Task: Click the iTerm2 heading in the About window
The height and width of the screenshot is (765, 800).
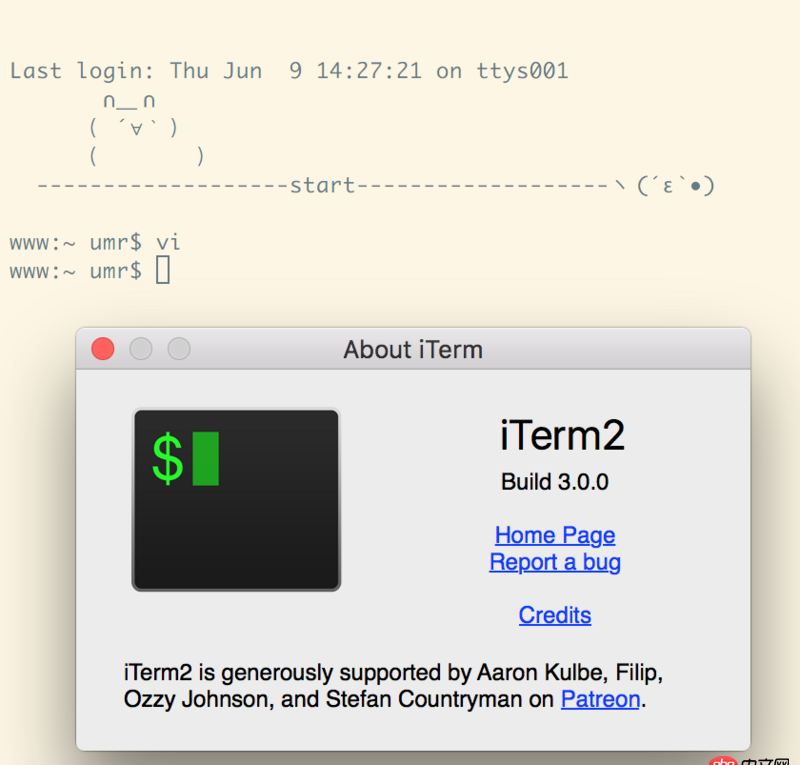Action: (562, 435)
